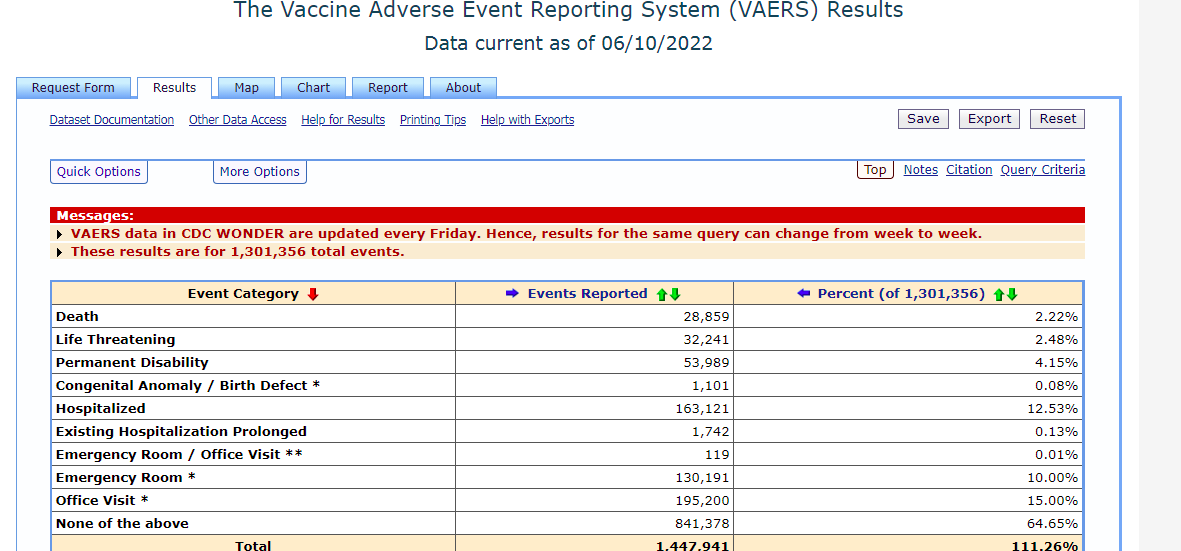Jump to the Query Criteria section

click(1042, 170)
